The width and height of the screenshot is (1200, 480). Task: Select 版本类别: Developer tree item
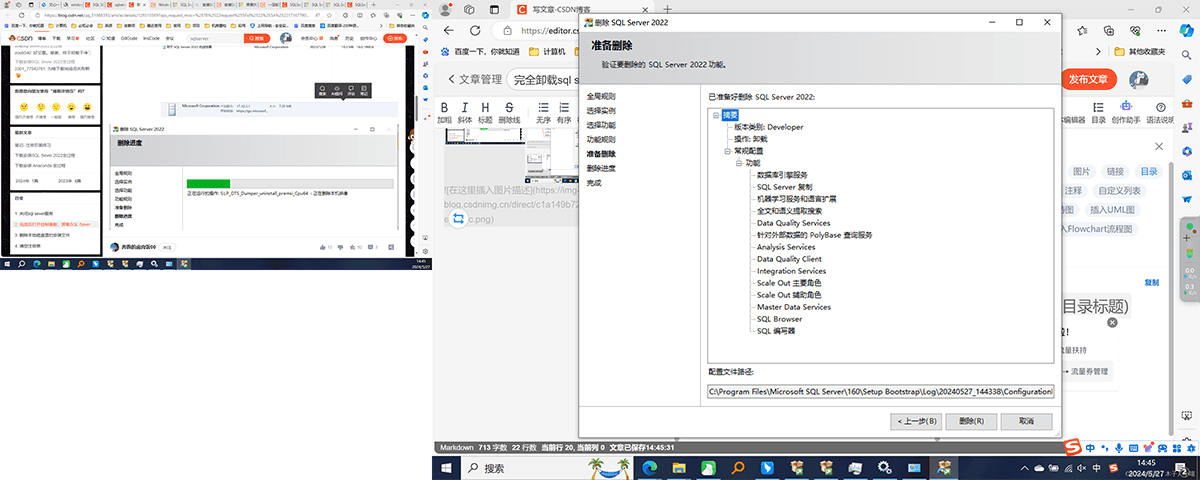click(x=768, y=127)
